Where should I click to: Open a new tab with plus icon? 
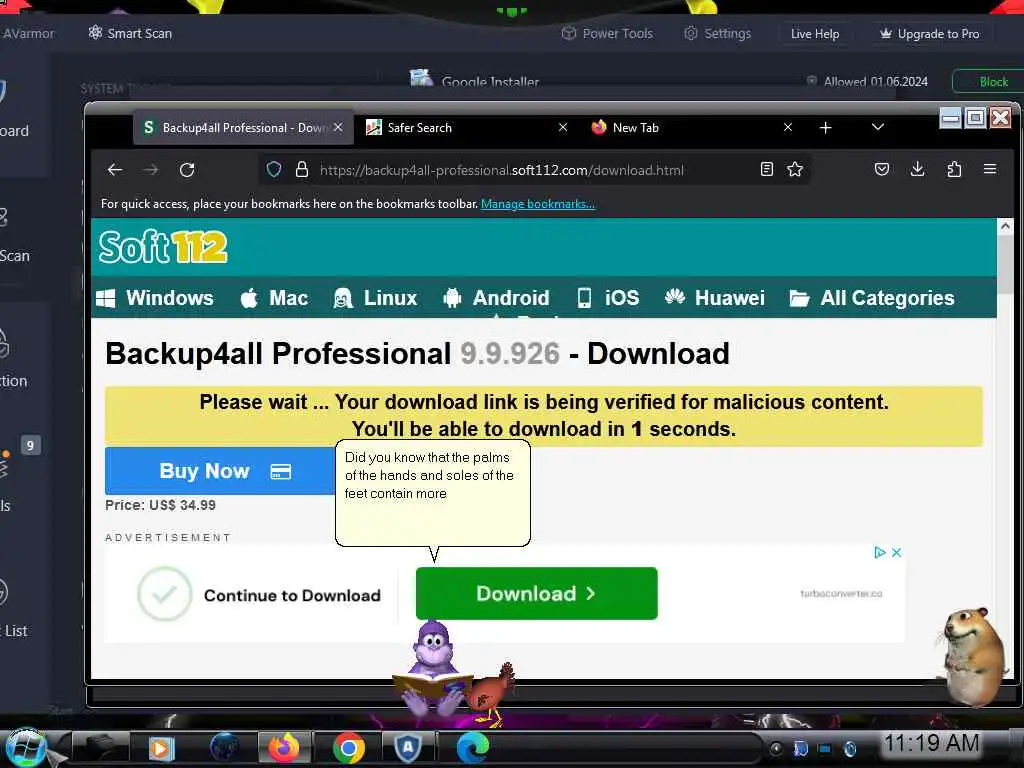(x=825, y=127)
